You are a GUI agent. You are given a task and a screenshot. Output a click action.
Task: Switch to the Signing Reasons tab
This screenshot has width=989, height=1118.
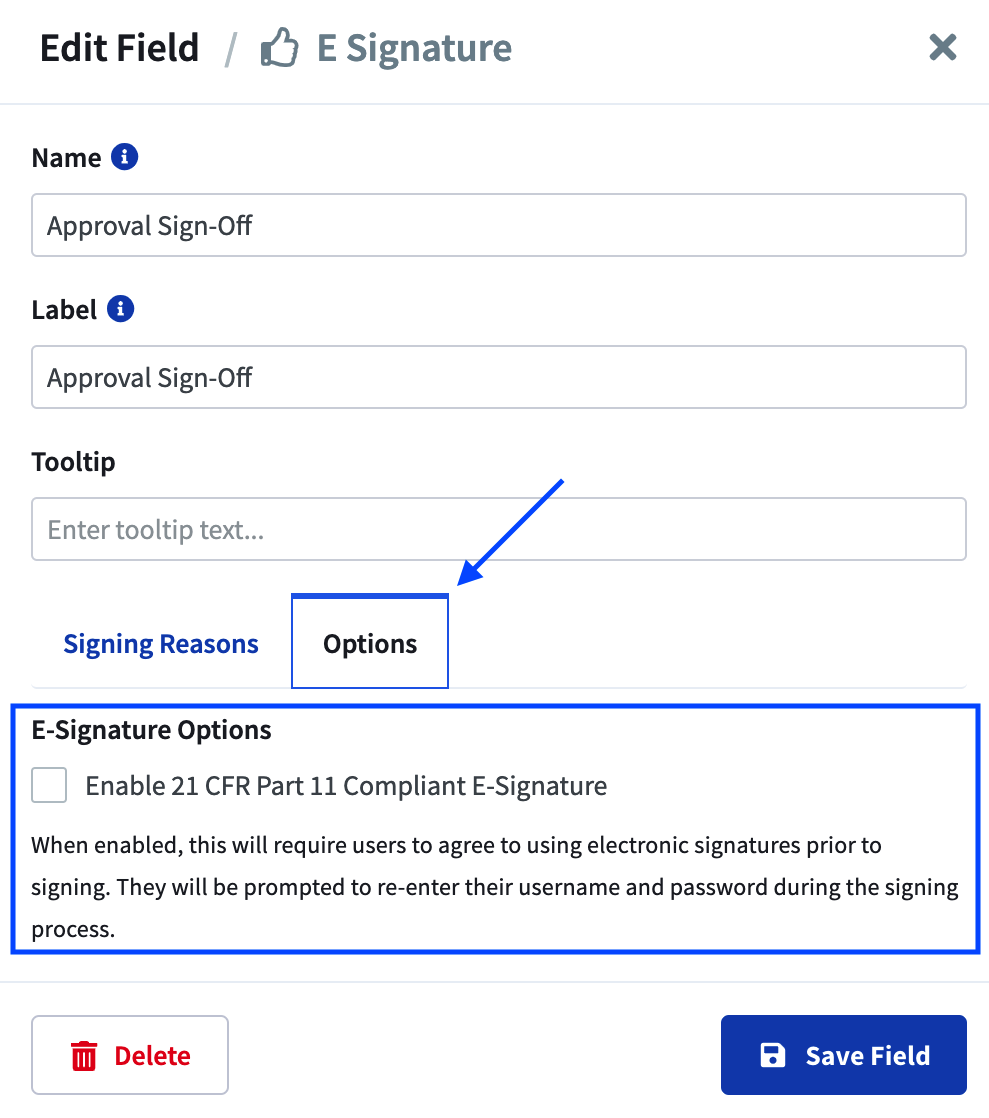coord(161,644)
